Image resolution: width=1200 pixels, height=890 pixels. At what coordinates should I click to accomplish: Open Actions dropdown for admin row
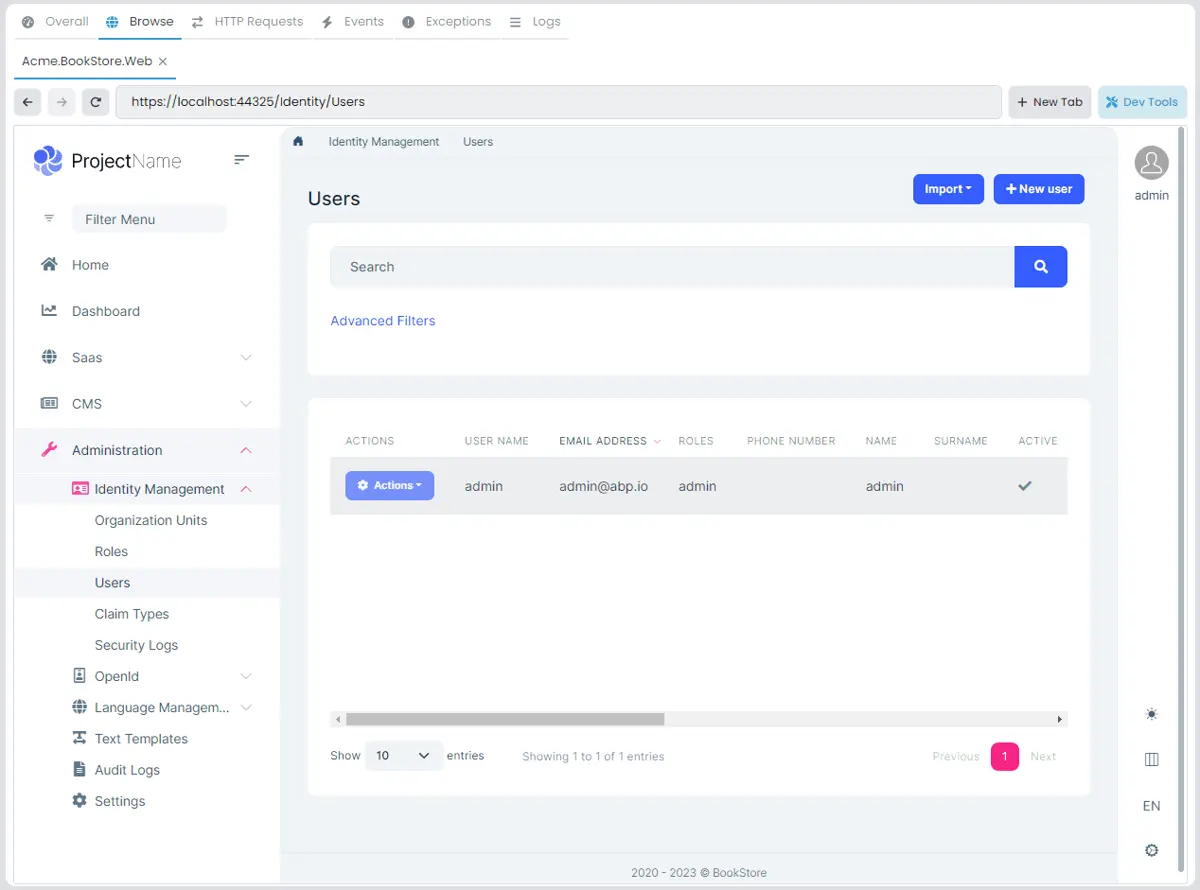tap(390, 486)
